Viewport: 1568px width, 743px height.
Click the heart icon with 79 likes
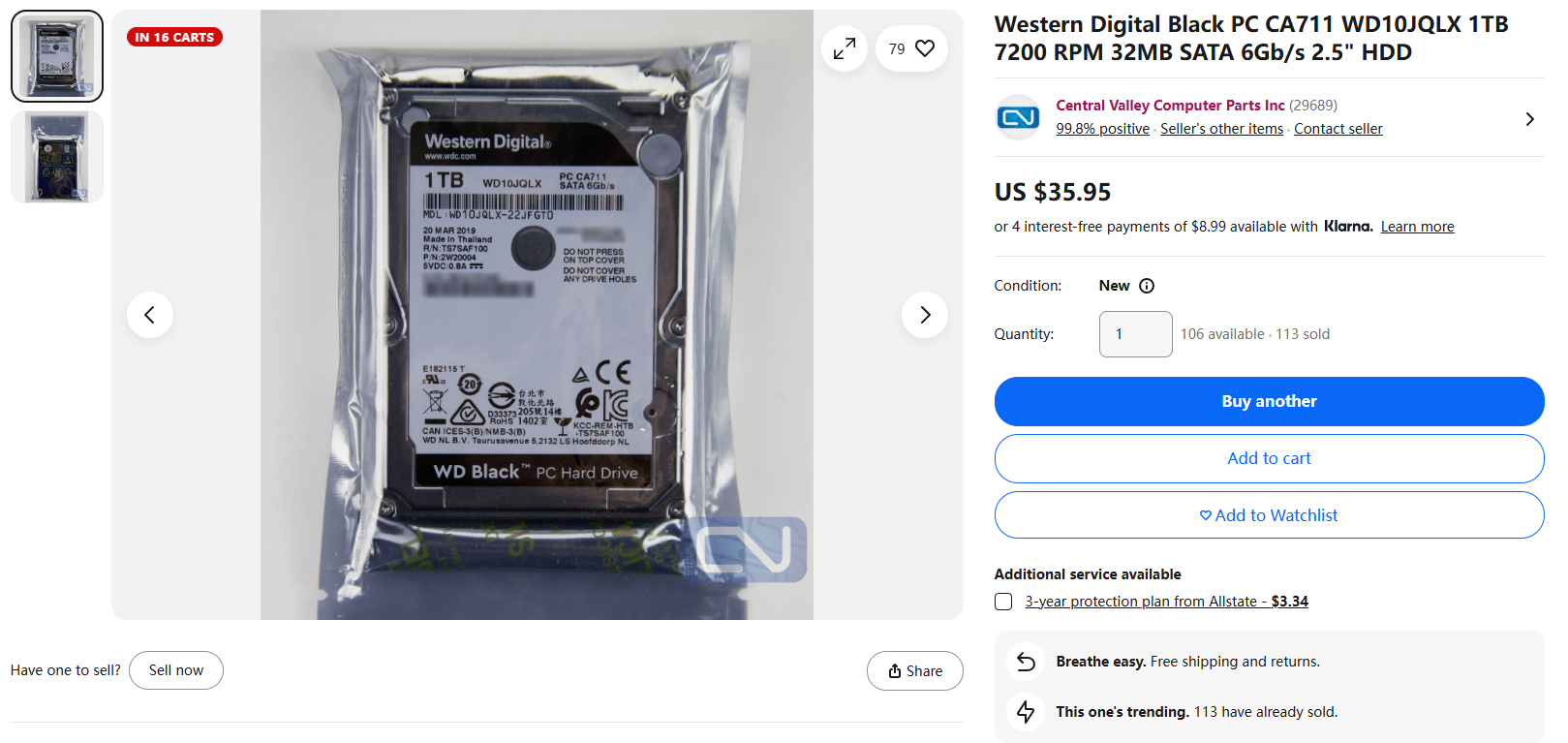911,48
